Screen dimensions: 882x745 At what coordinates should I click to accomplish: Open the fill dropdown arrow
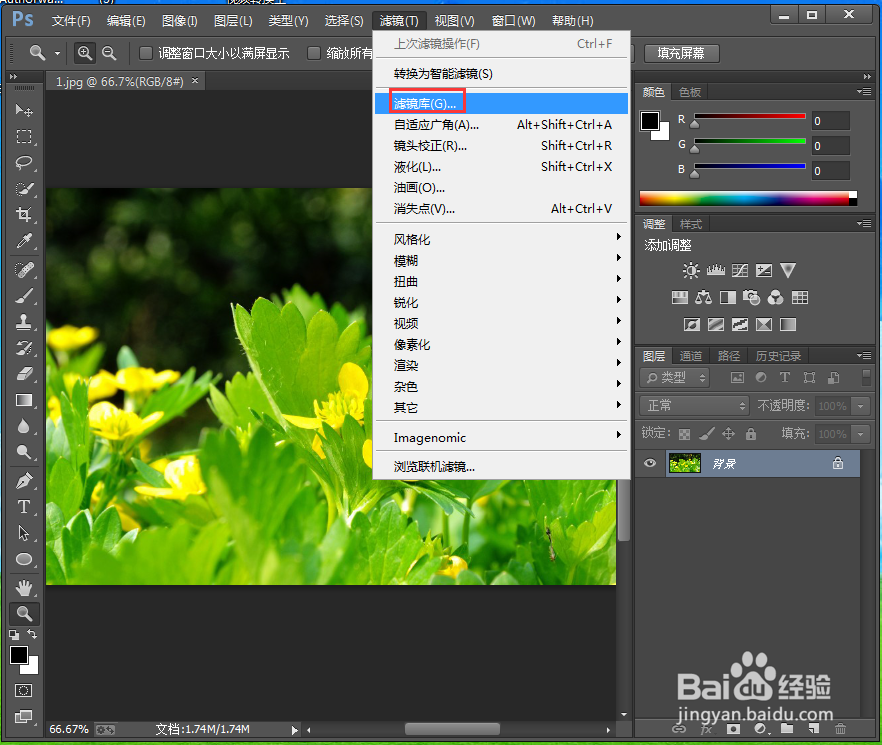(x=860, y=434)
